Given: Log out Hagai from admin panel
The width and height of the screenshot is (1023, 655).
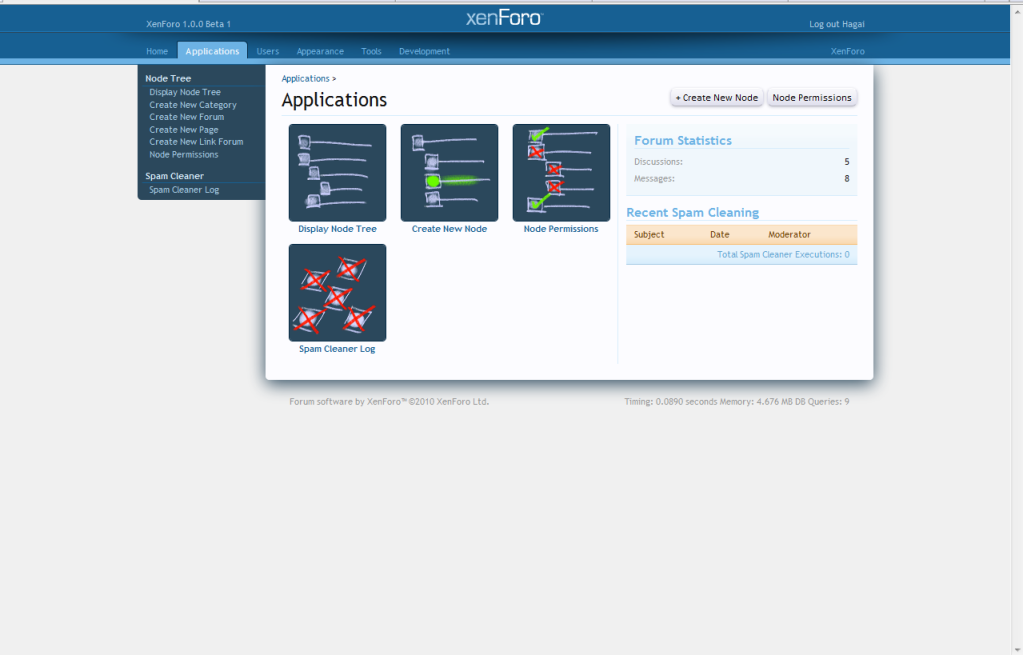Looking at the screenshot, I should pyautogui.click(x=836, y=24).
